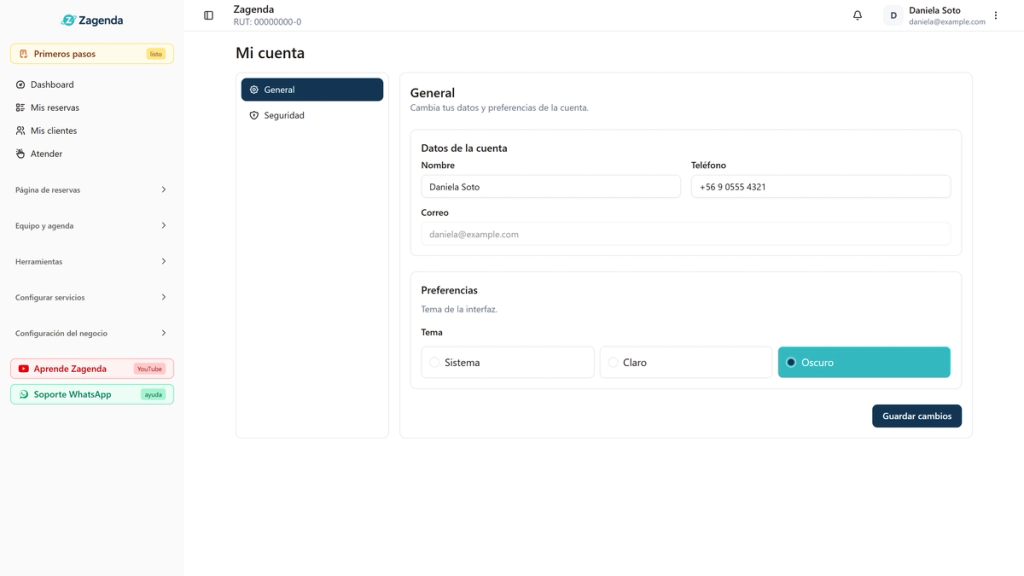Open Primeros pasos guide
The height and width of the screenshot is (576, 1024).
pyautogui.click(x=92, y=54)
